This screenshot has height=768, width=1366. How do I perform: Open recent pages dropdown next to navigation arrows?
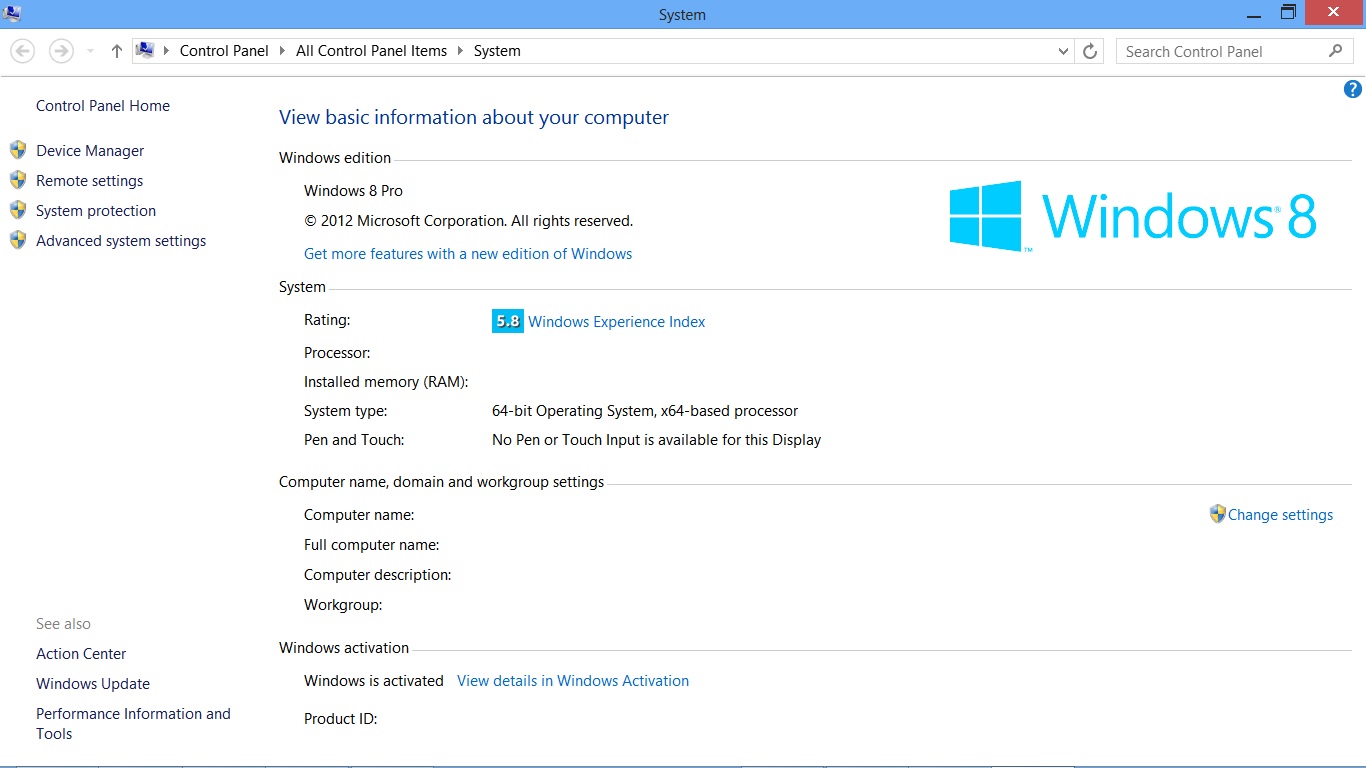(x=89, y=50)
